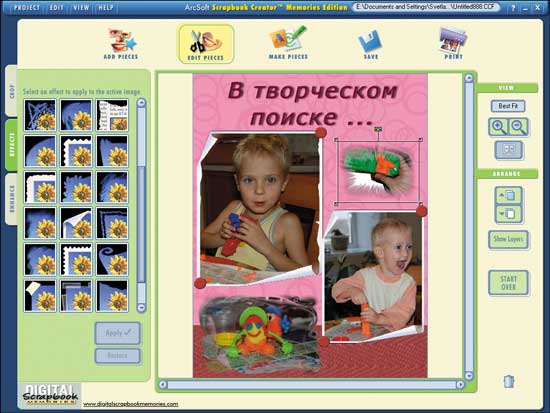Image resolution: width=550 pixels, height=413 pixels.
Task: Click the Save floppy disk icon
Action: pyautogui.click(x=370, y=45)
